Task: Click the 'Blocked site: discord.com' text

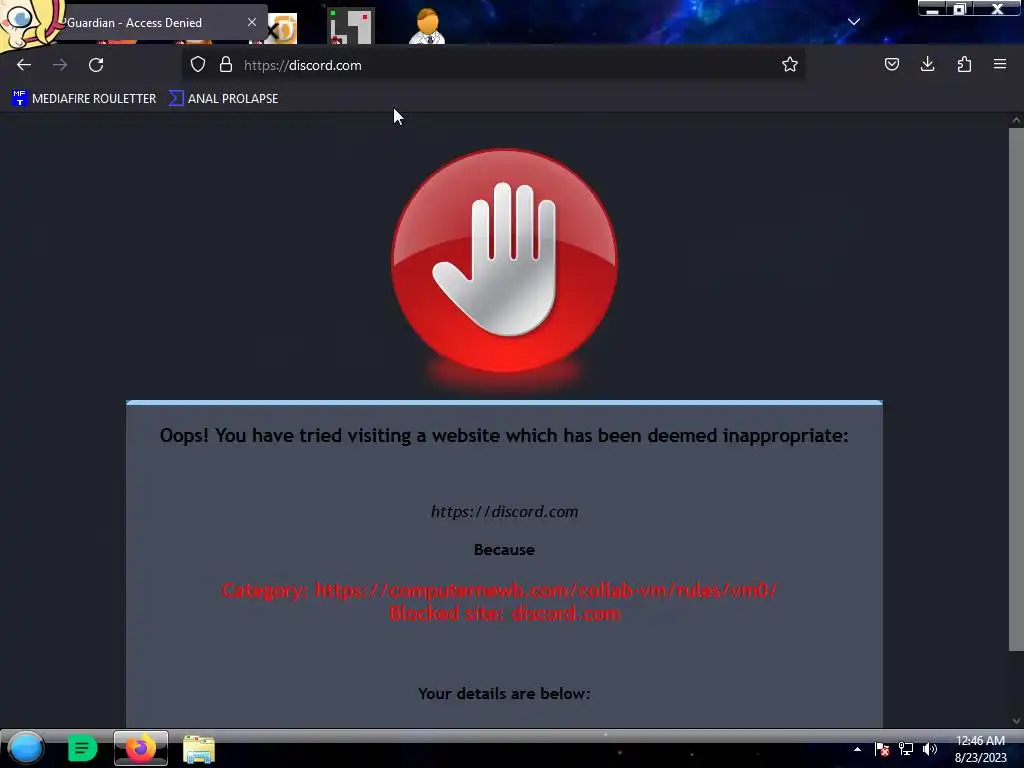Action: pyautogui.click(x=505, y=614)
